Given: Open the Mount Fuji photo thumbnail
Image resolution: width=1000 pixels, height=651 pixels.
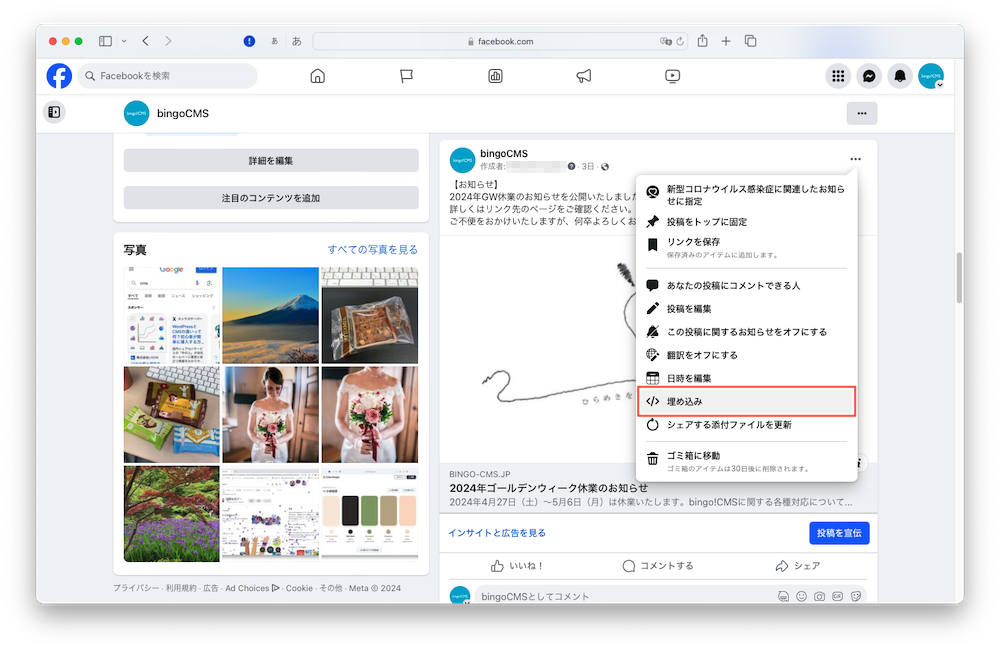Looking at the screenshot, I should tap(270, 315).
